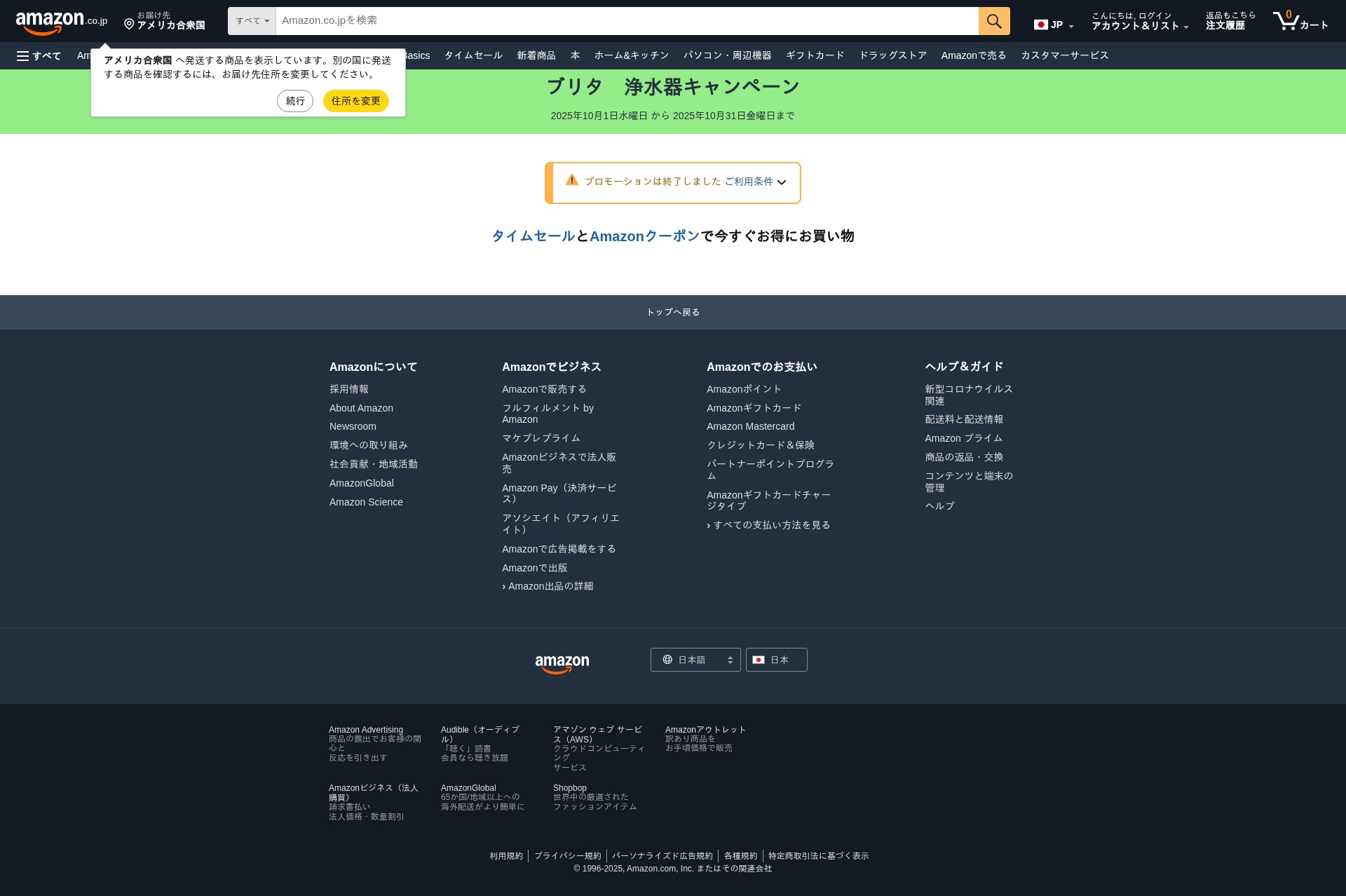Open the 社会貢献・地域活動 footer link

[x=374, y=464]
